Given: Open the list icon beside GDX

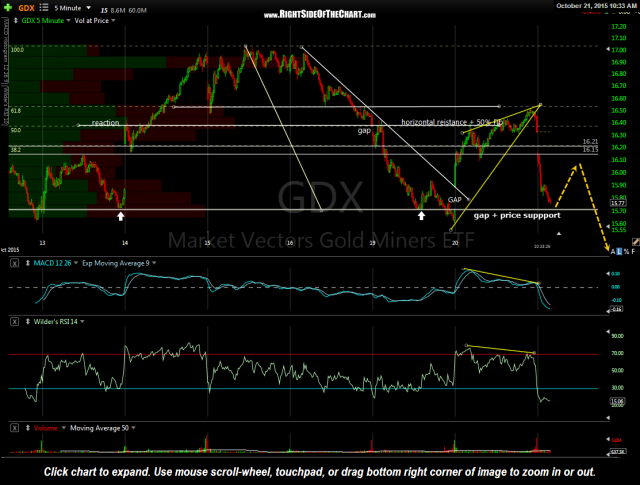Looking at the screenshot, I should tap(44, 7).
